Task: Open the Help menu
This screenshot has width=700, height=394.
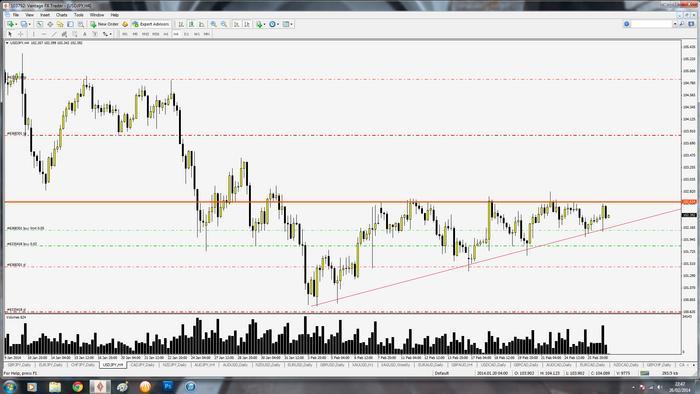Action: click(115, 15)
